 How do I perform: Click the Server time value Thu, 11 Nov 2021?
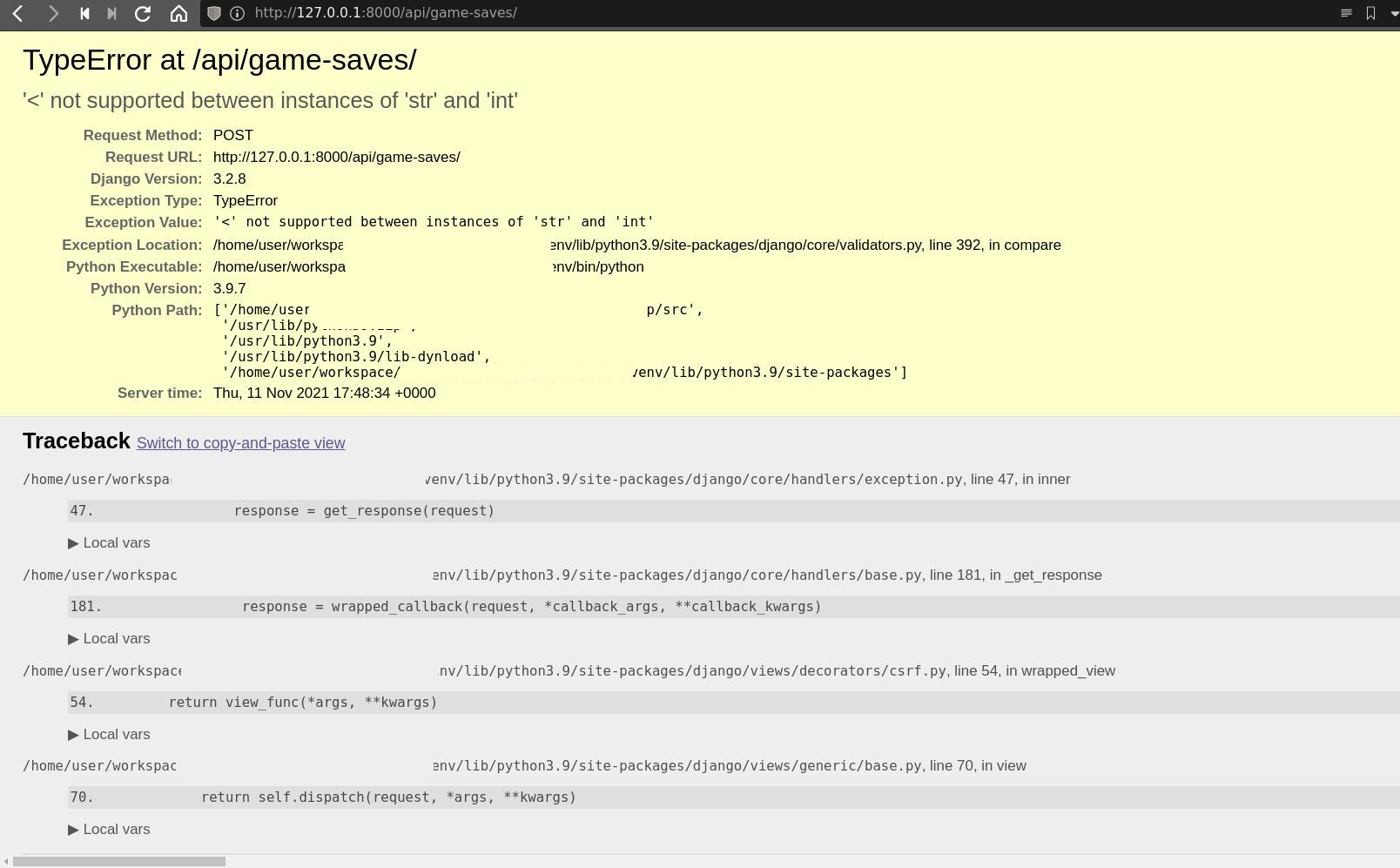(325, 394)
